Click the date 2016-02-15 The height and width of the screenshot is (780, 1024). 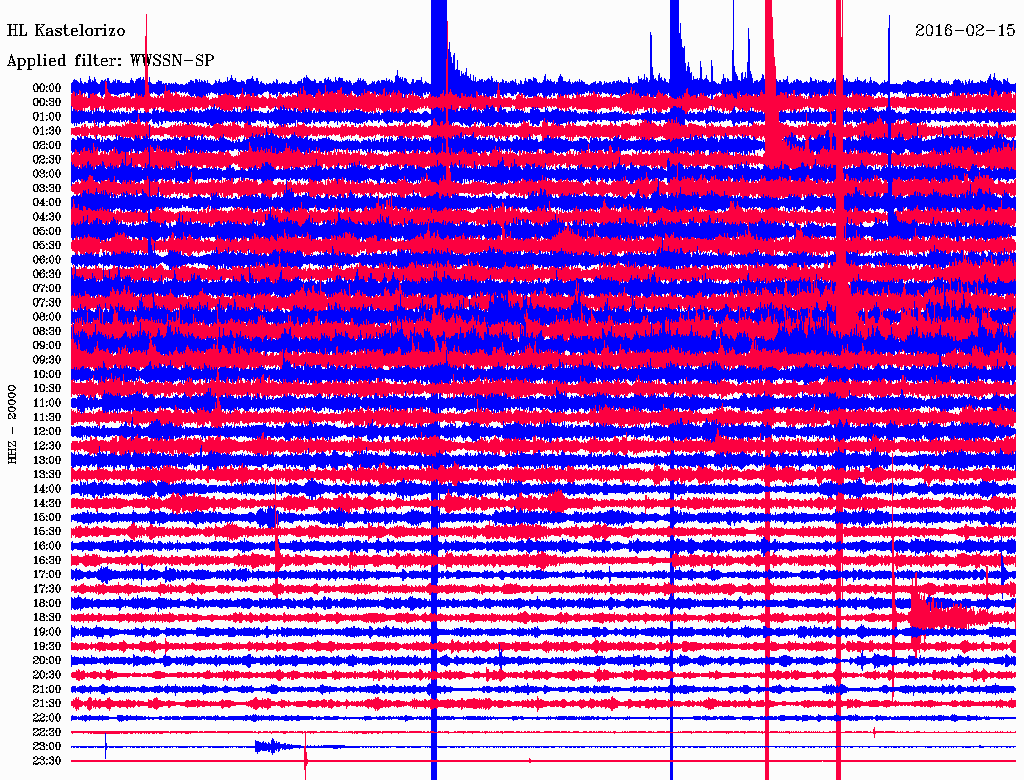965,31
